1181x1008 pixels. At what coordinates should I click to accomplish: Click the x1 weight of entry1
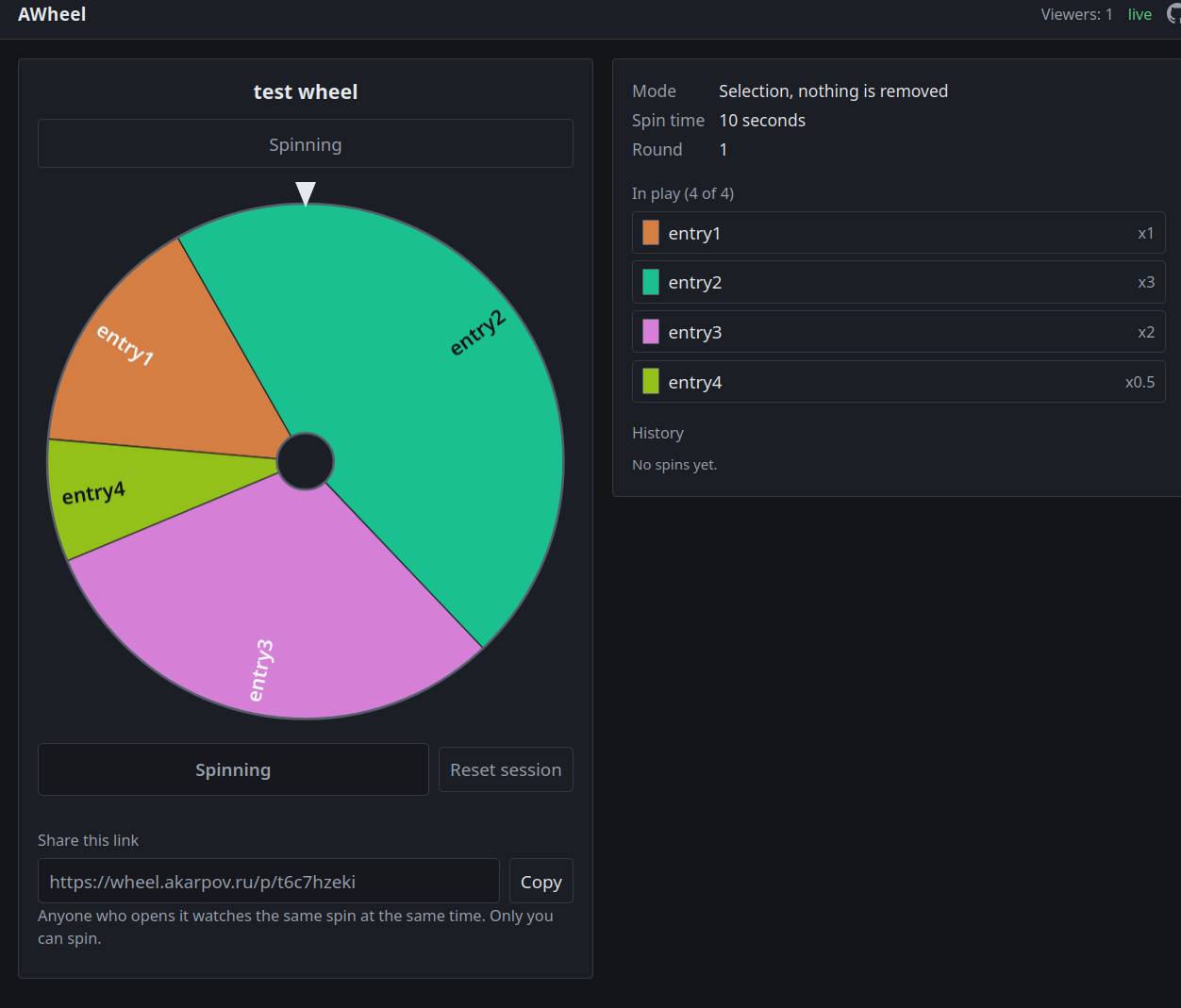[1146, 234]
